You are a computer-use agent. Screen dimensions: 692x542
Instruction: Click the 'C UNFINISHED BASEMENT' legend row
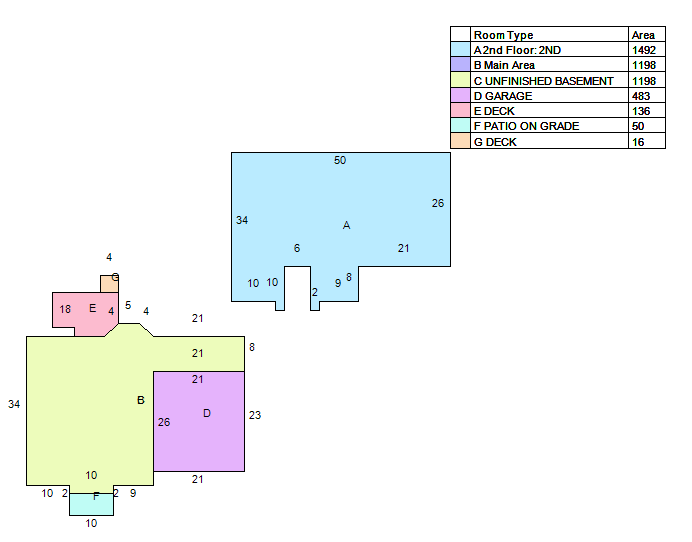point(558,80)
